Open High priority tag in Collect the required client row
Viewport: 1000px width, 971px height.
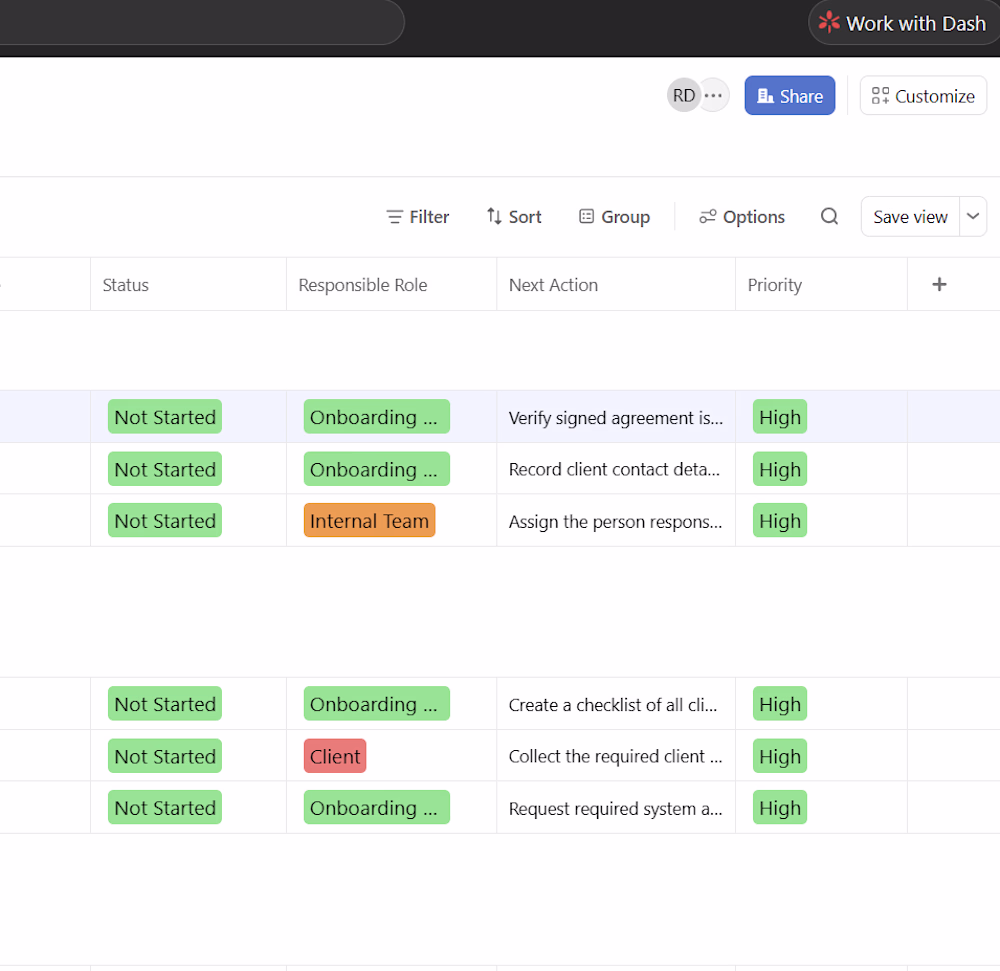tap(779, 756)
